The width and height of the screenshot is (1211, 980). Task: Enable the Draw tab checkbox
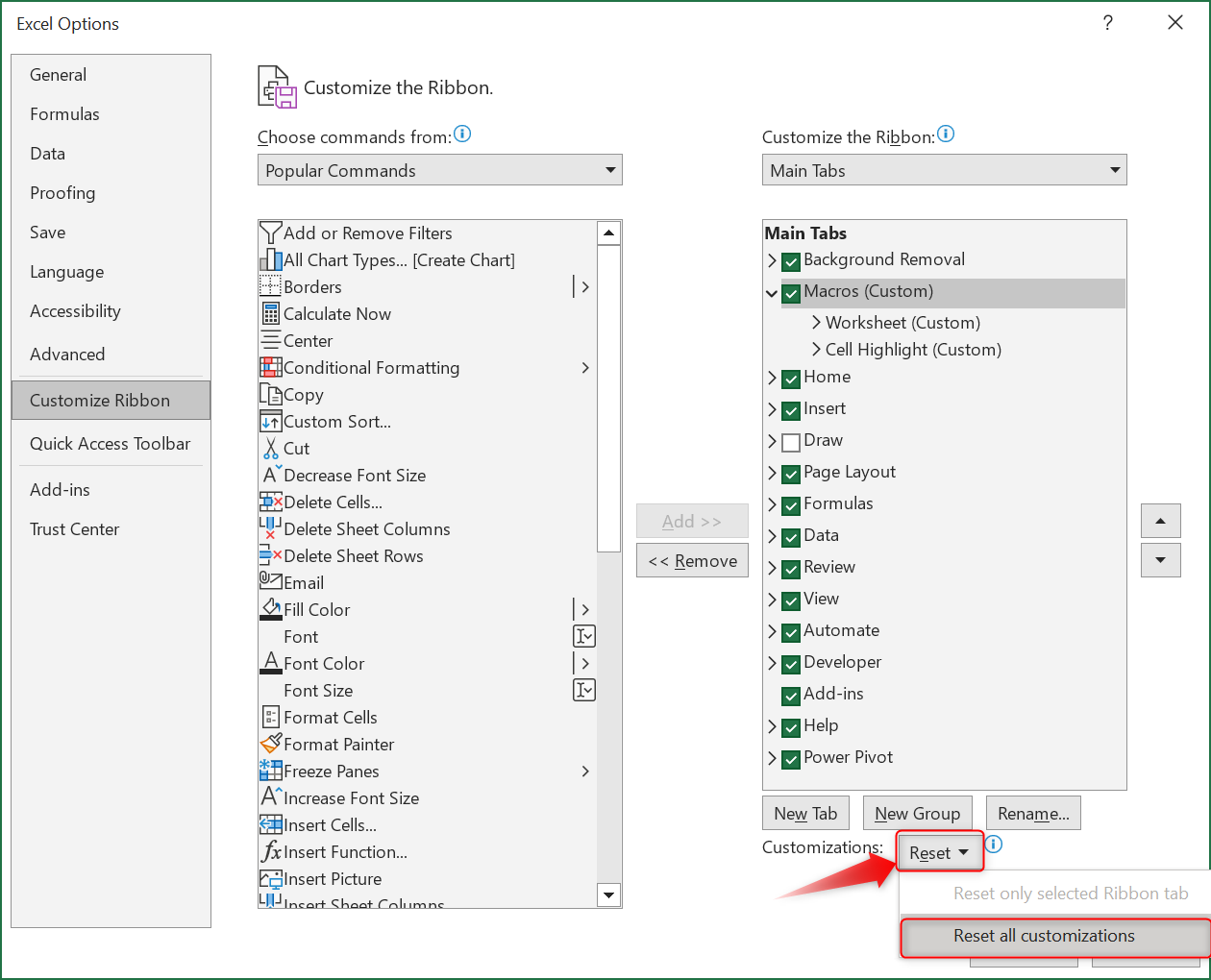click(x=791, y=442)
